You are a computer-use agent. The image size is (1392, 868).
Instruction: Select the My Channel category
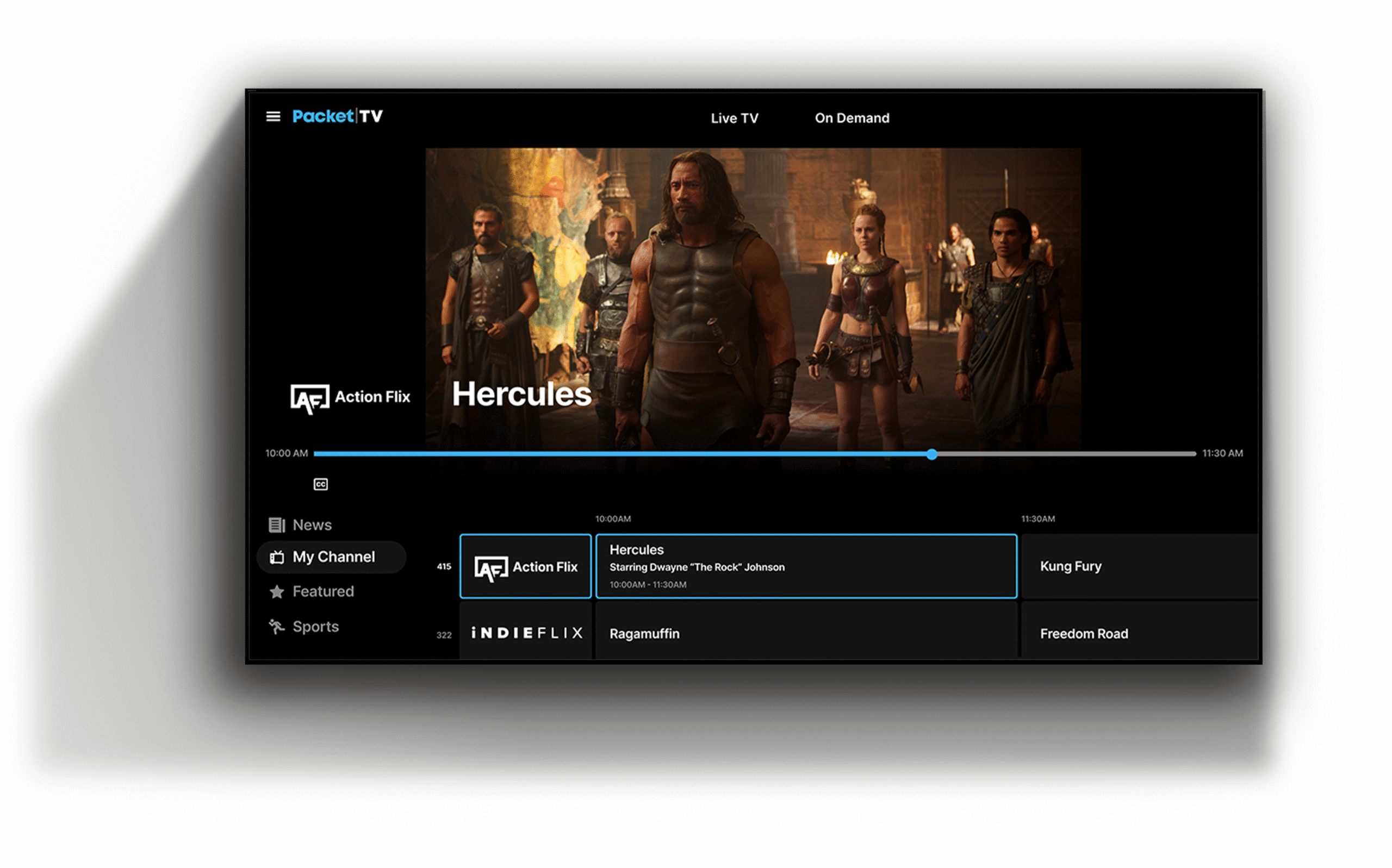331,557
